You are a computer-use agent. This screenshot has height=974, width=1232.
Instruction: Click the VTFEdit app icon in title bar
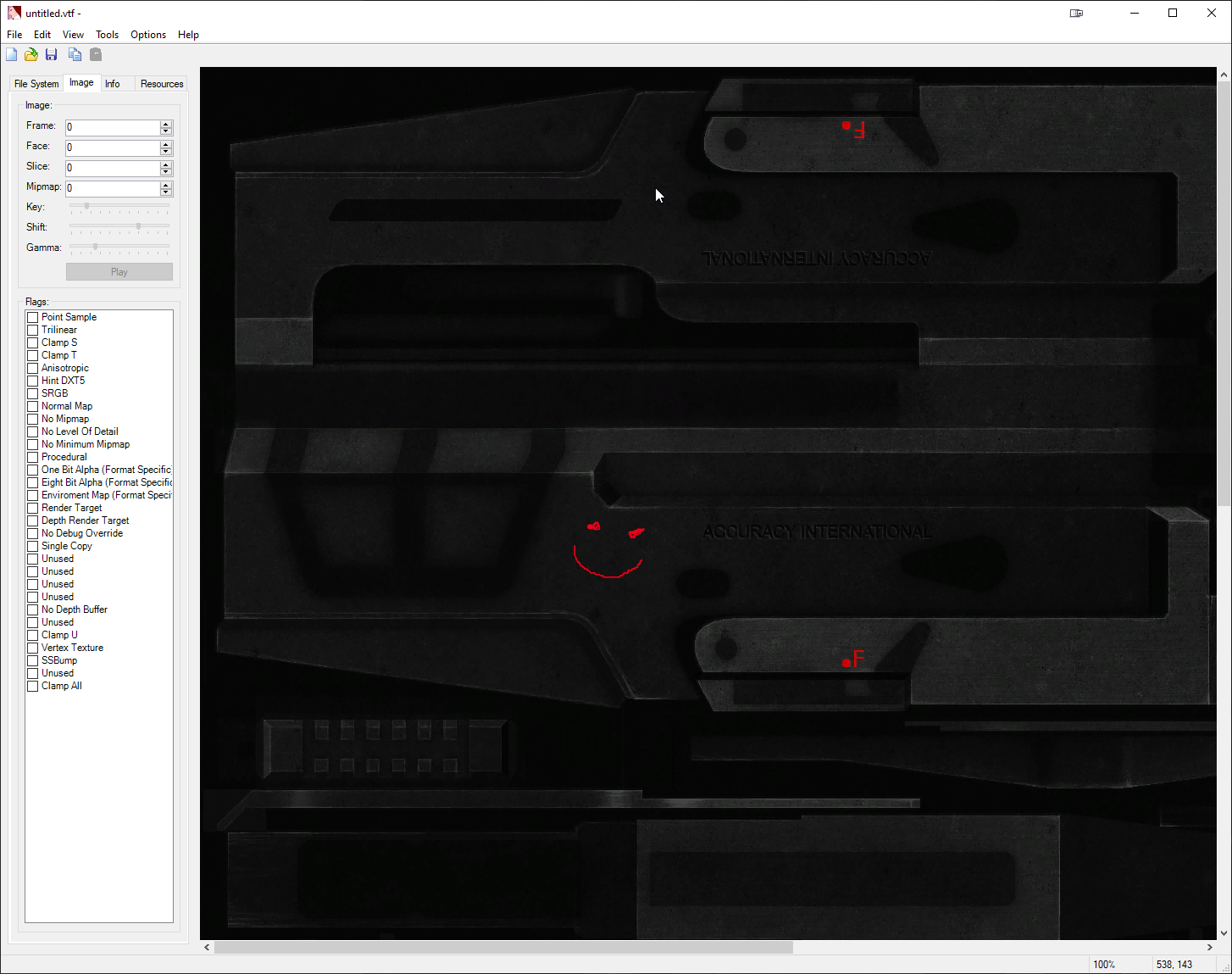(x=14, y=13)
